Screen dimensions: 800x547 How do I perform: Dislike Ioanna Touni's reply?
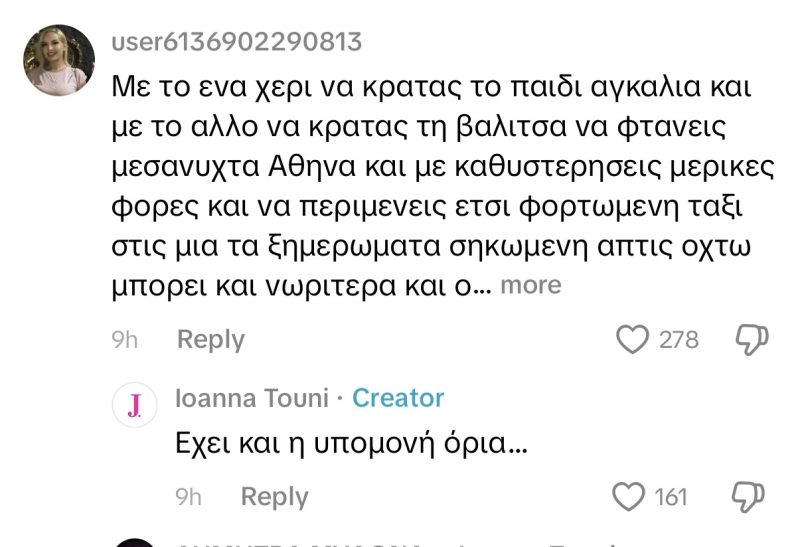coord(750,496)
